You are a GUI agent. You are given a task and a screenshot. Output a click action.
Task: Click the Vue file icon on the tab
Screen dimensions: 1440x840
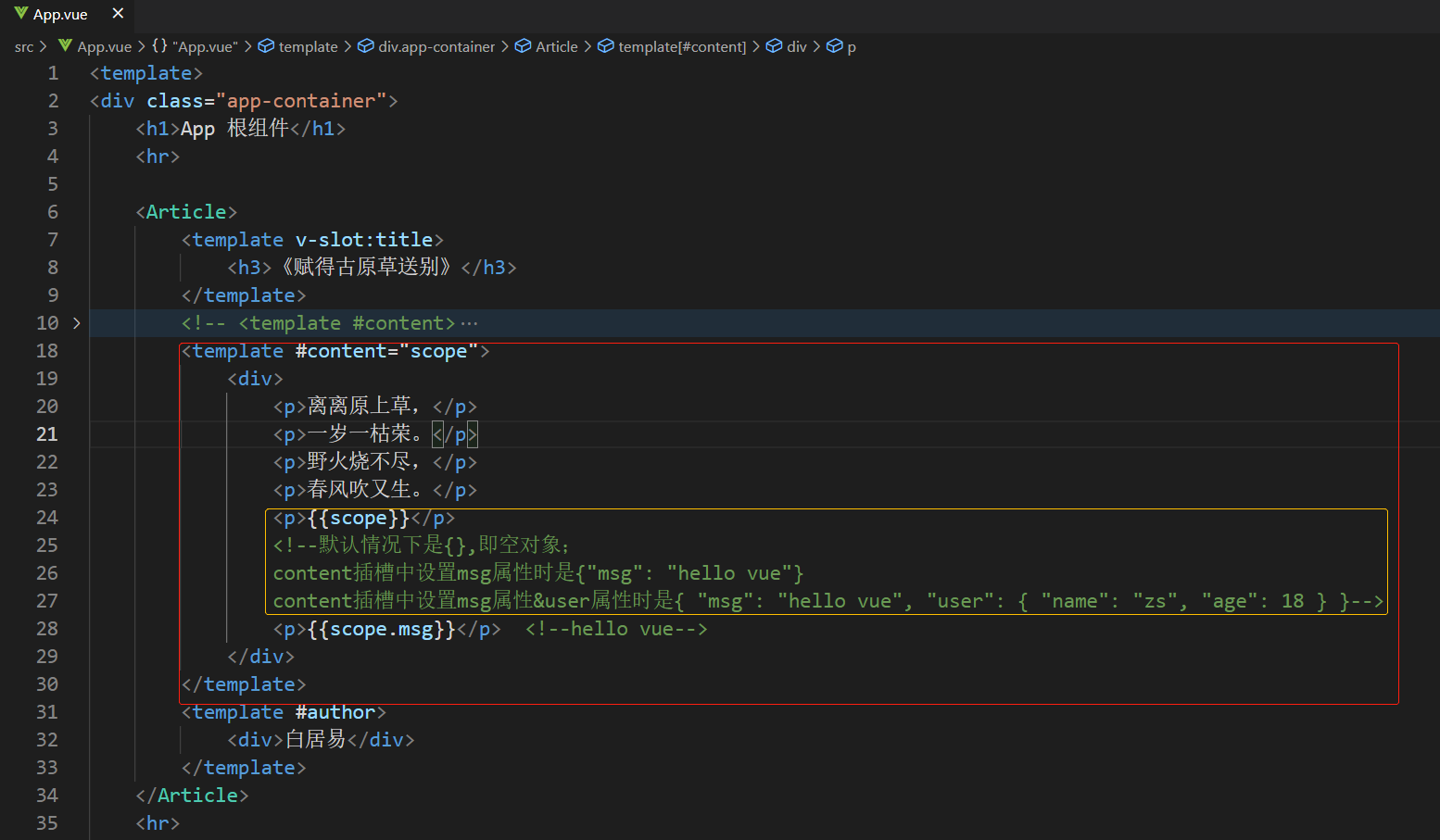[21, 14]
